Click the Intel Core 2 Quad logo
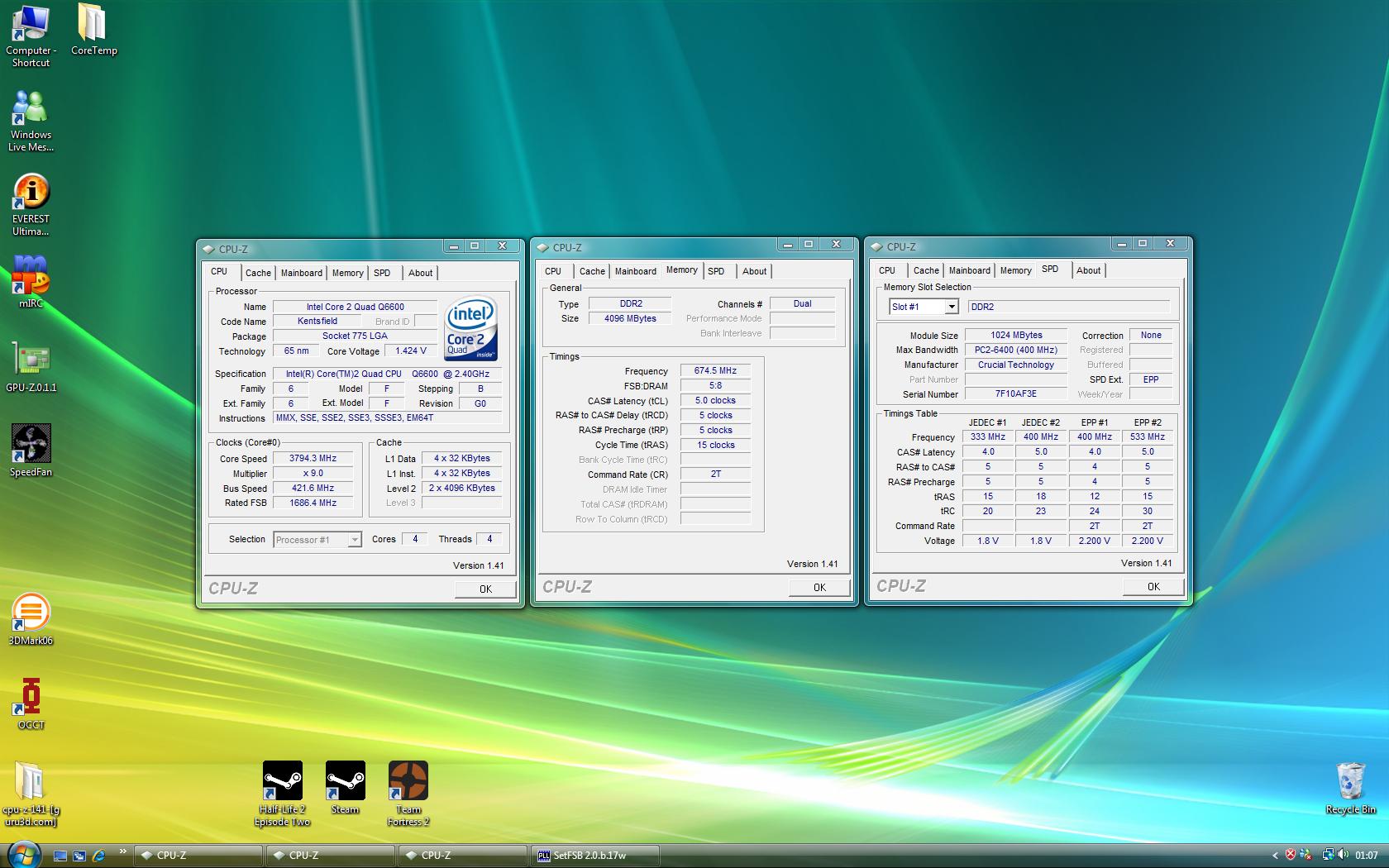Viewport: 1389px width, 868px height. pyautogui.click(x=471, y=327)
